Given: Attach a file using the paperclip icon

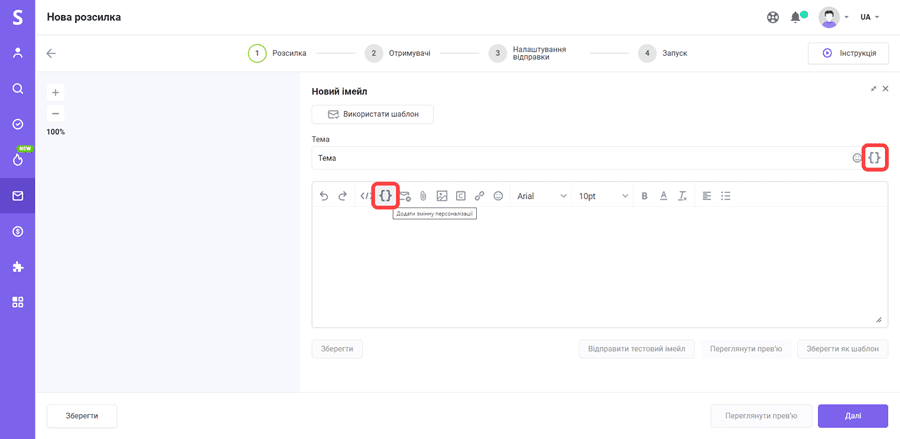Looking at the screenshot, I should coord(423,196).
